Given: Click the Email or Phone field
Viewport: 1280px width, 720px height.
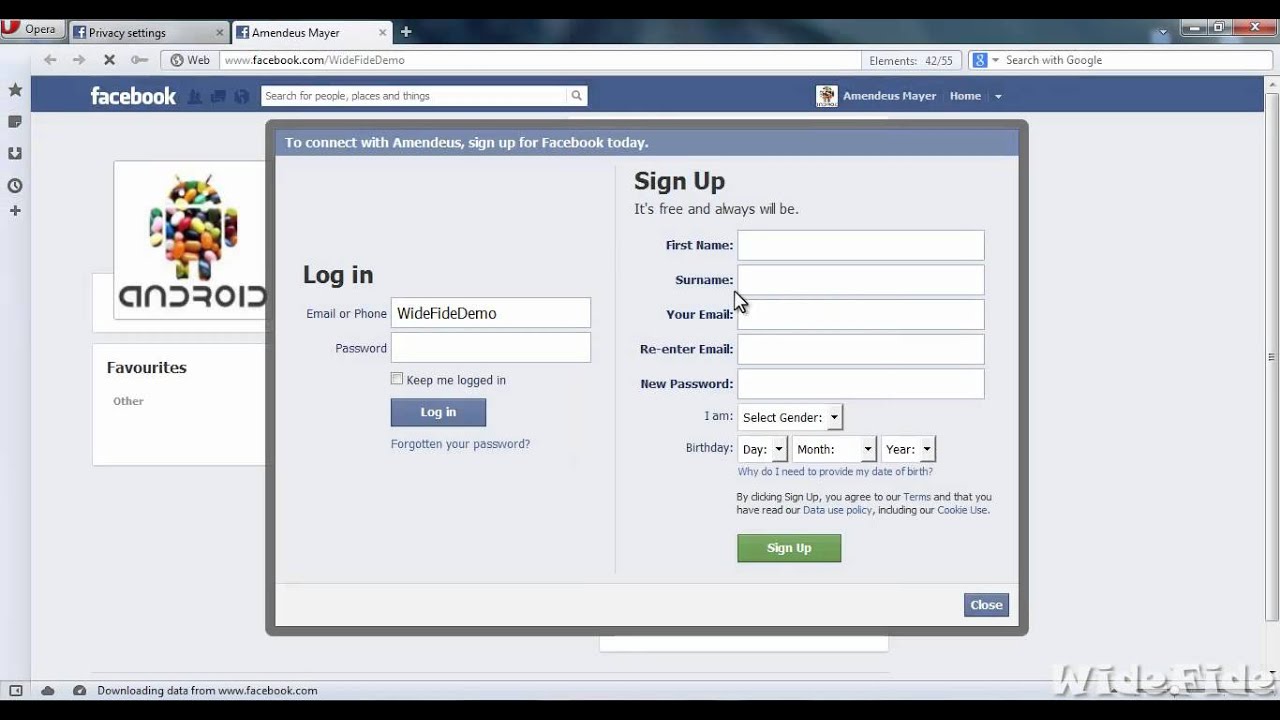Looking at the screenshot, I should tap(491, 313).
